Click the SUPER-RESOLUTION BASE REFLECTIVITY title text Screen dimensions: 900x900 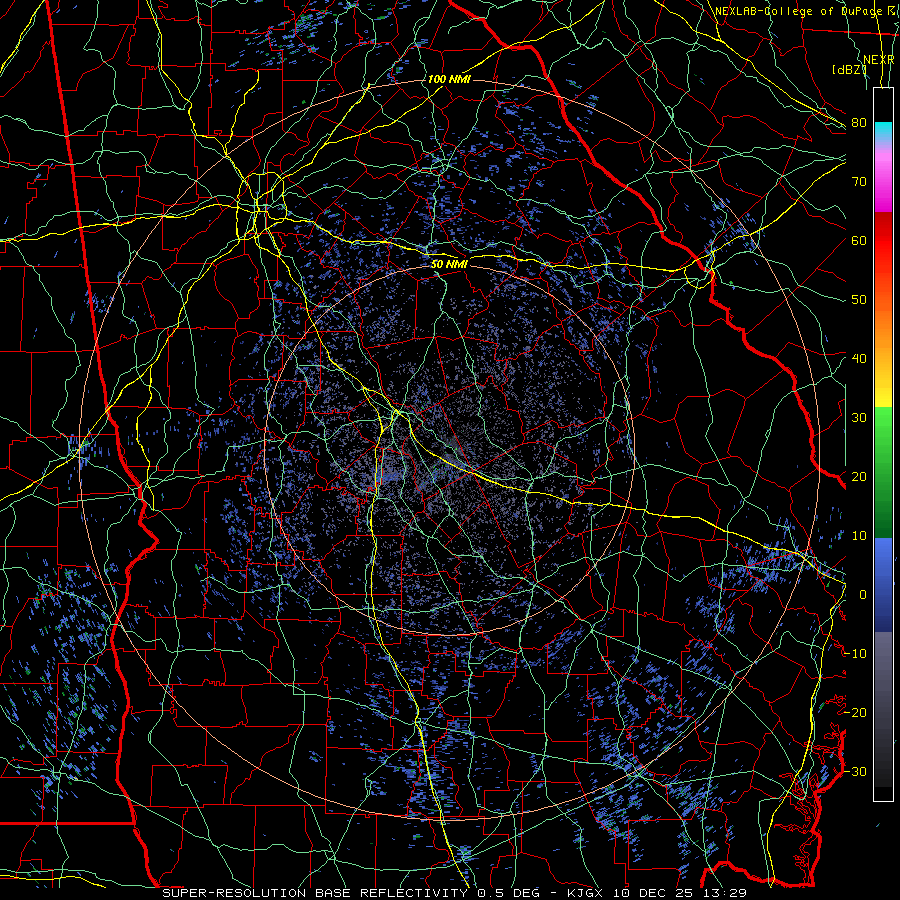[x=315, y=893]
